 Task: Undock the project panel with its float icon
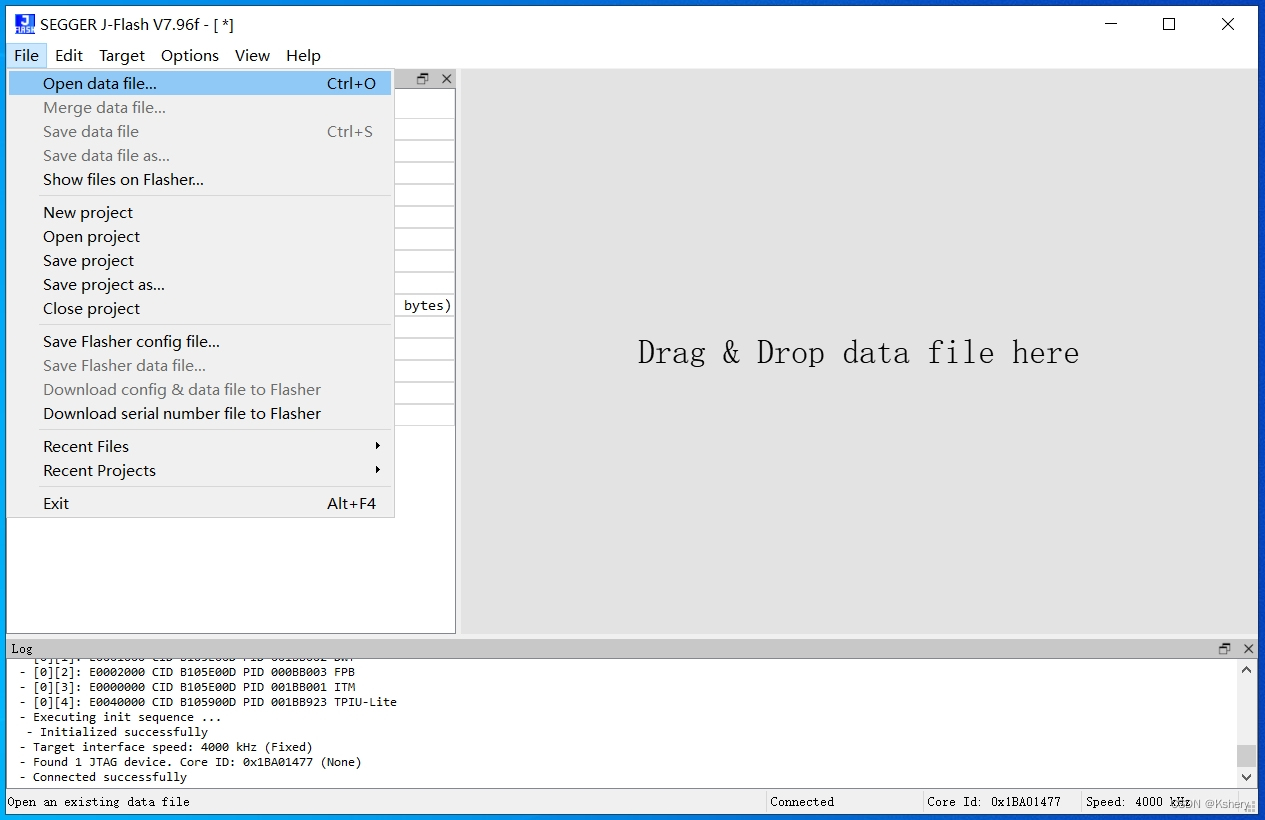pyautogui.click(x=423, y=79)
